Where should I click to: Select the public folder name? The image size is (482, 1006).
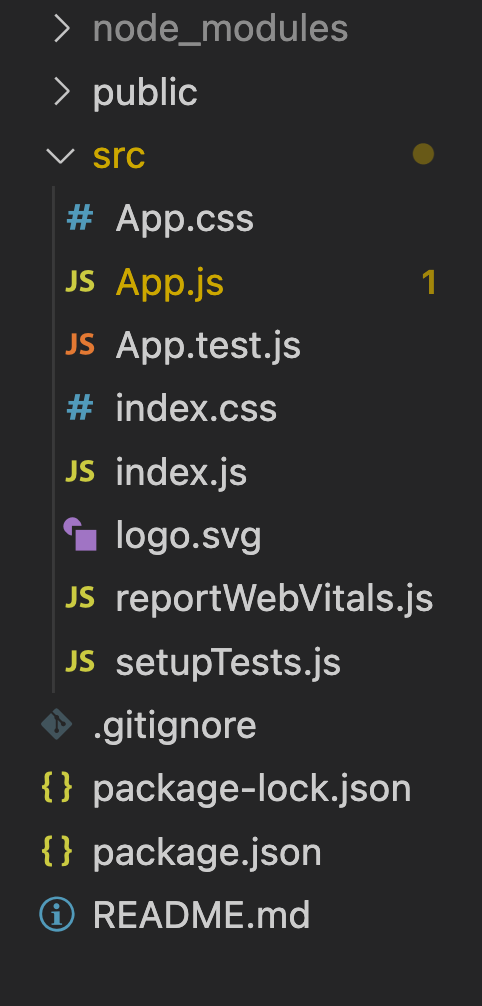point(145,94)
